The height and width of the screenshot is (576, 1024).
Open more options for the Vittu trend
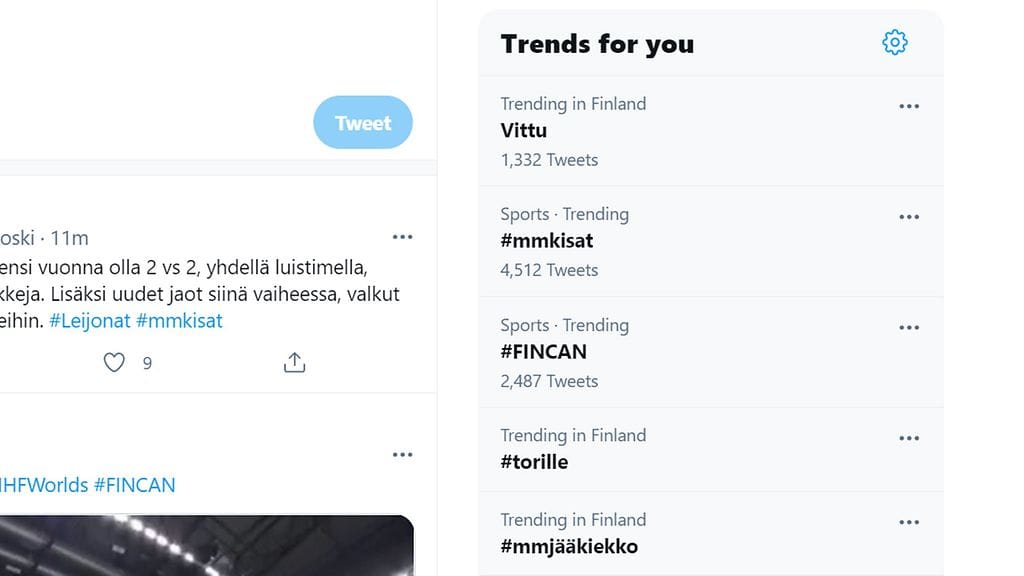click(x=908, y=106)
